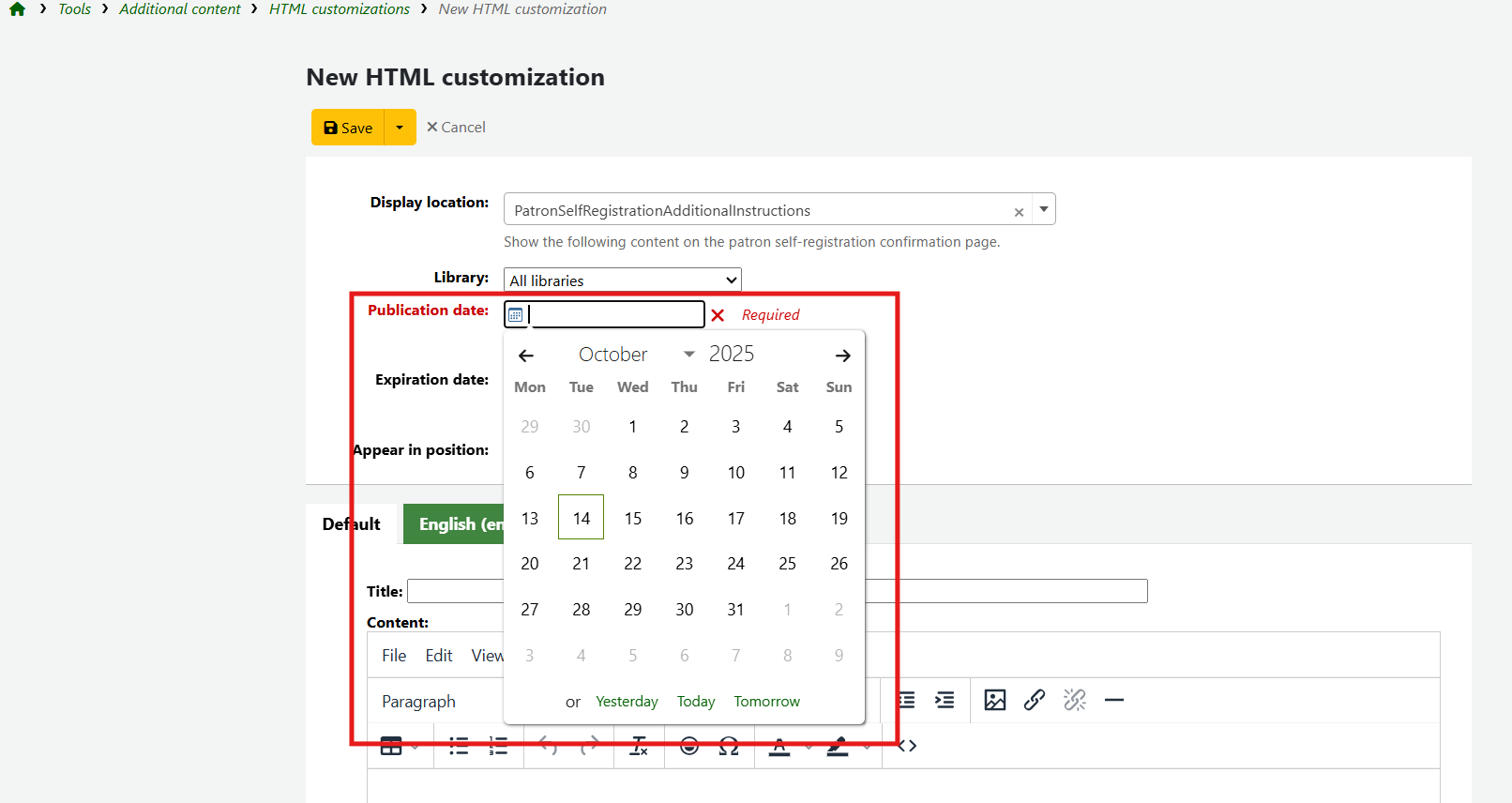The height and width of the screenshot is (803, 1512).
Task: Open the Library dropdown
Action: (x=623, y=280)
